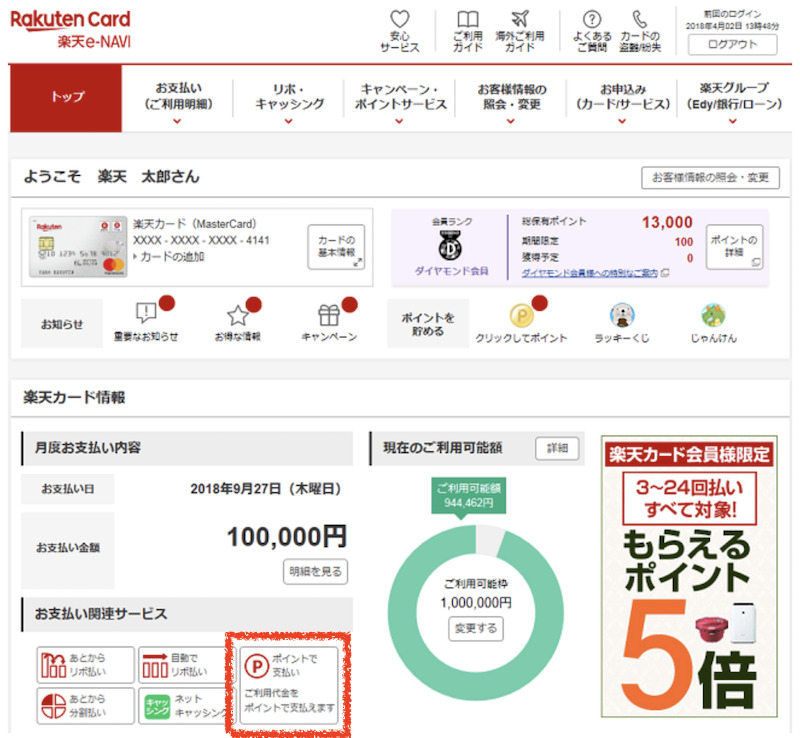Click the 1,000,000円 credit limit text
Screen dimensions: 800x738
coord(476,603)
